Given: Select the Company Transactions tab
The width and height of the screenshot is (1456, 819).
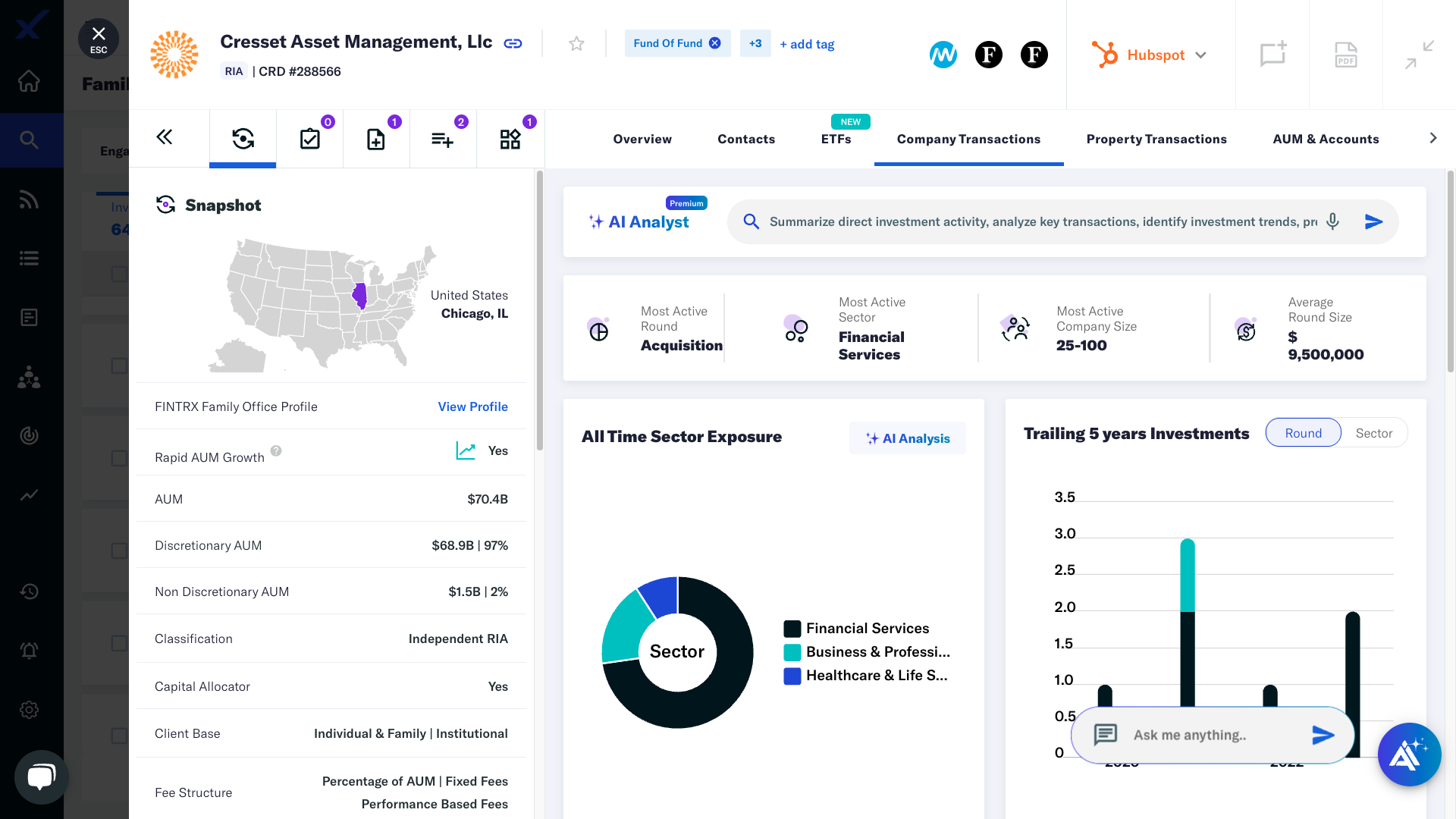Looking at the screenshot, I should (x=968, y=139).
